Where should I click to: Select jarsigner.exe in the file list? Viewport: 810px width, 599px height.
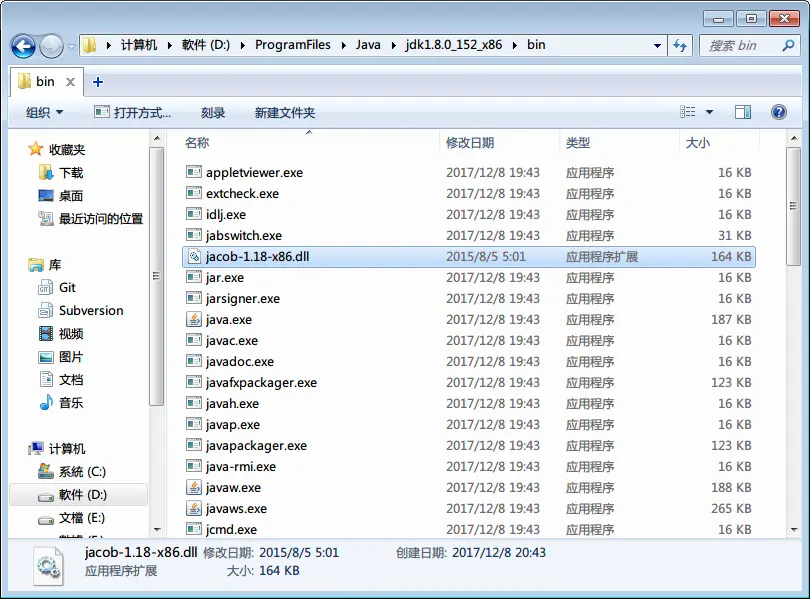469,298
